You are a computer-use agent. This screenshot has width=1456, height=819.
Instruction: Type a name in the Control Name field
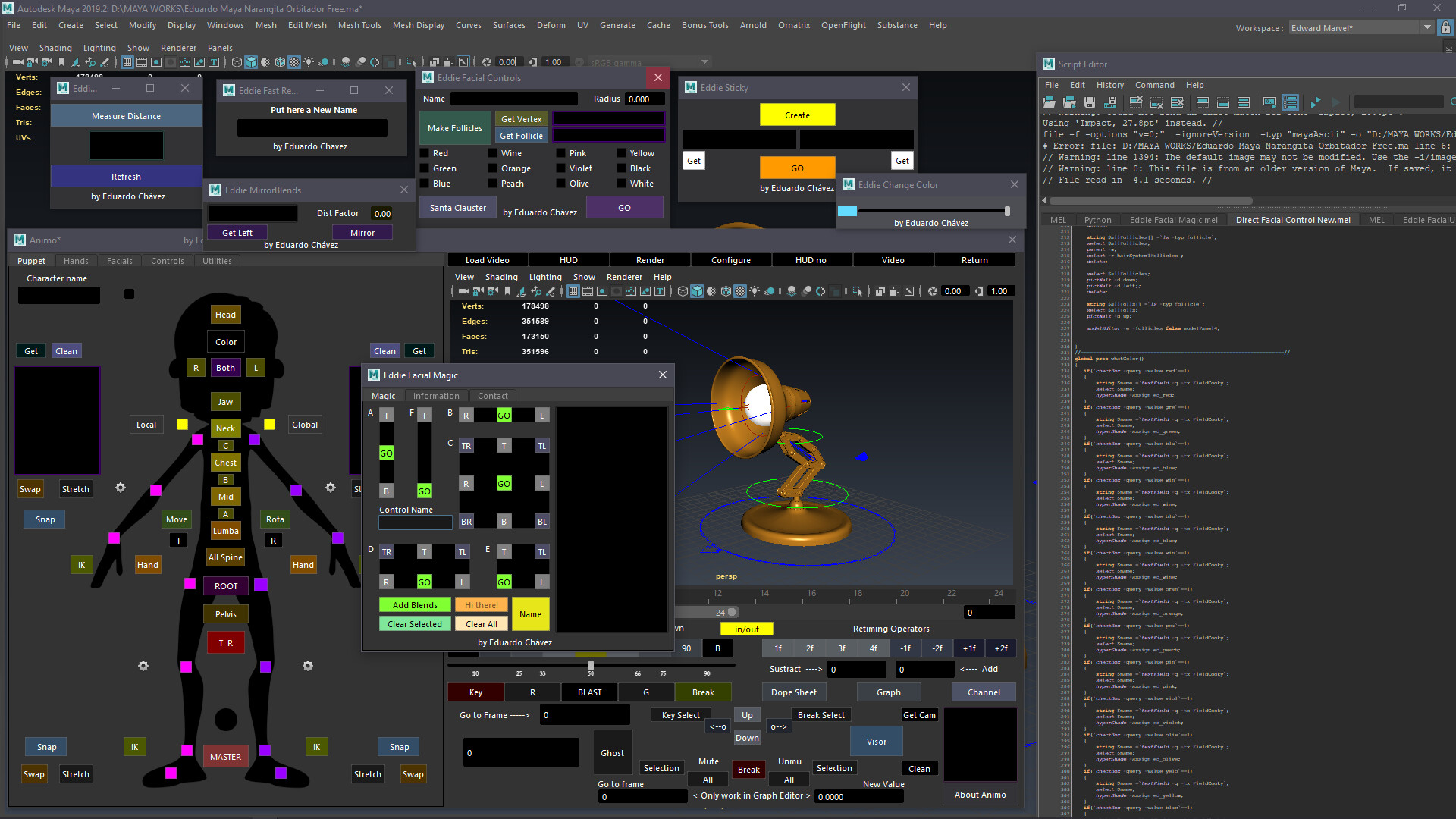[x=415, y=522]
